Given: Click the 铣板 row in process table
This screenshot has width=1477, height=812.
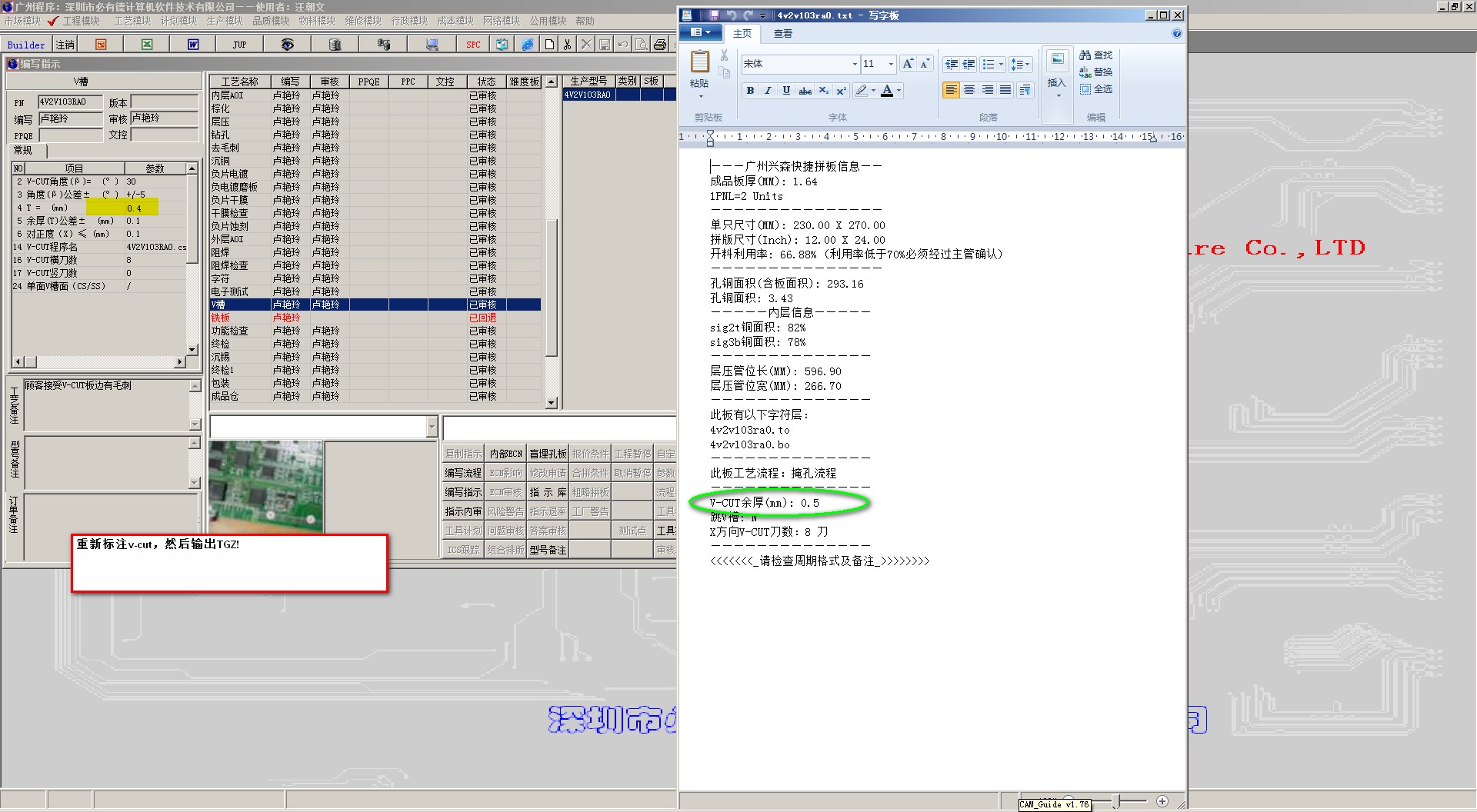Looking at the screenshot, I should [375, 318].
